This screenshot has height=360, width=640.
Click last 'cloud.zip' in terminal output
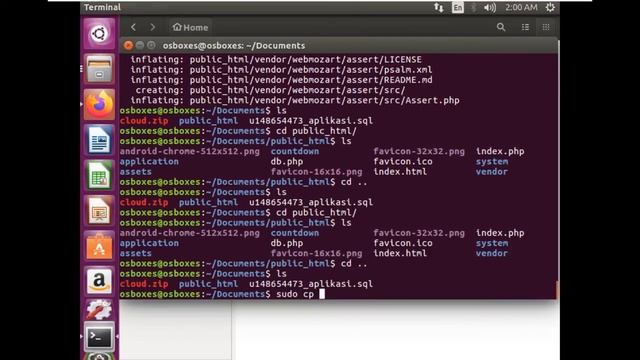tap(144, 284)
